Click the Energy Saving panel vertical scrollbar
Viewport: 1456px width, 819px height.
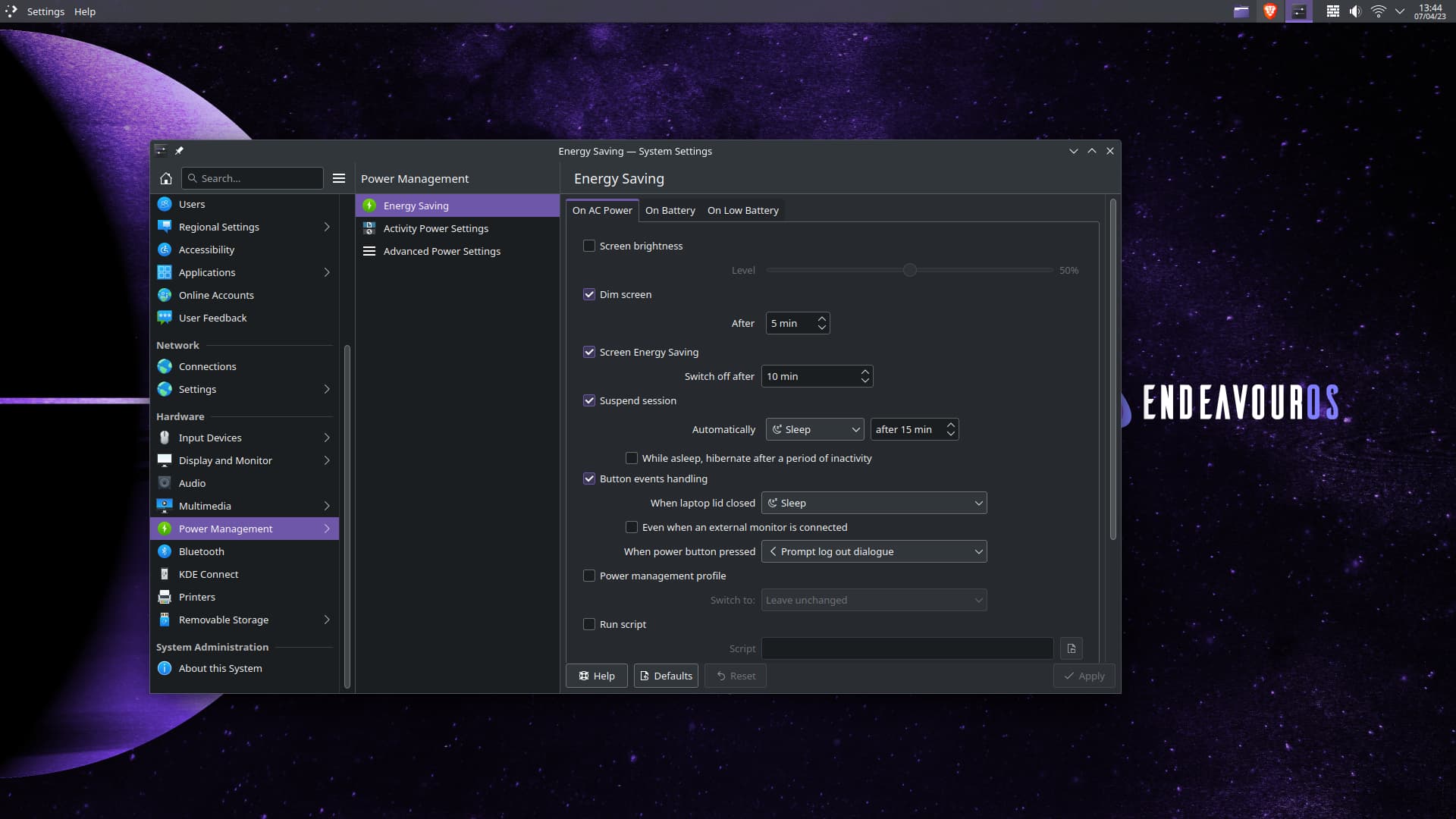point(1112,369)
